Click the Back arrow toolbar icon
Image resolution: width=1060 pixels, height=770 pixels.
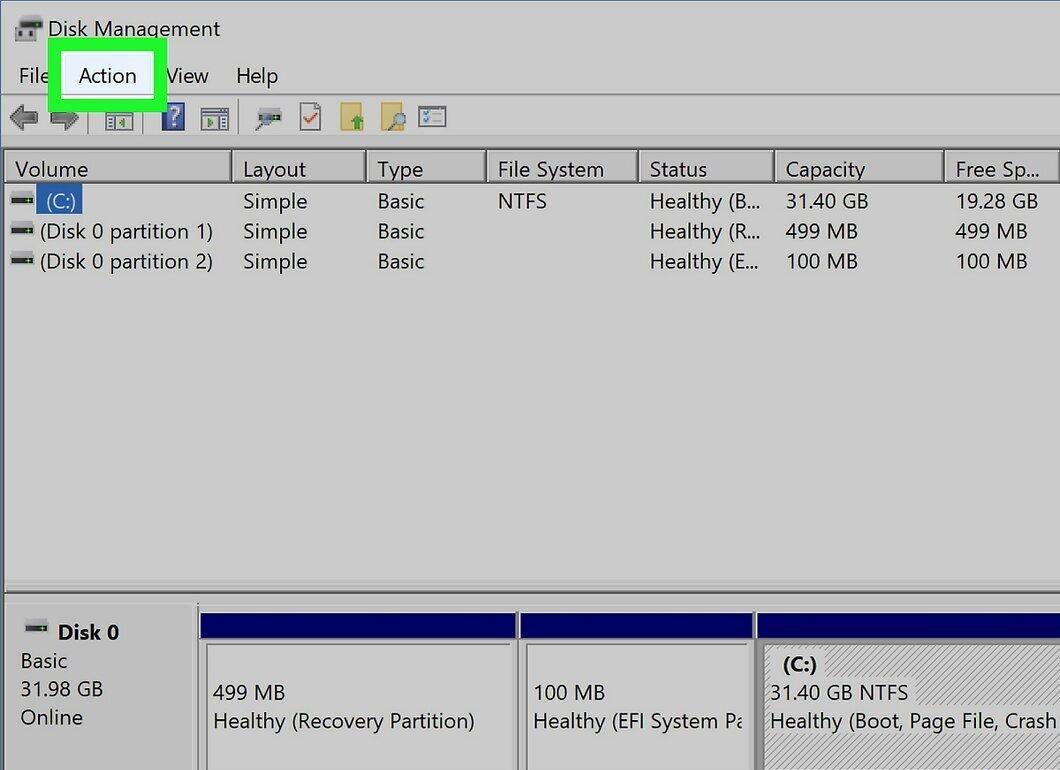coord(24,118)
